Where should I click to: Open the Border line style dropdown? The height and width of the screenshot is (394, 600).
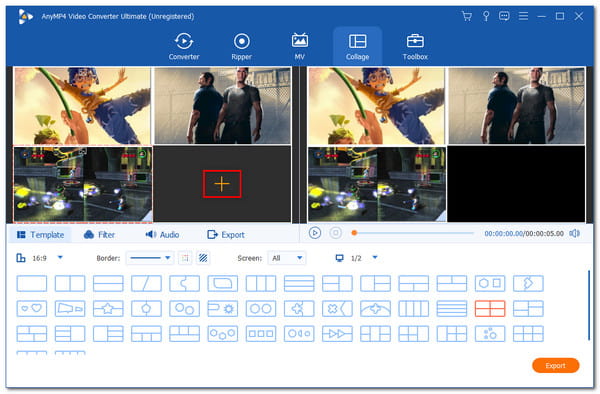(x=150, y=258)
